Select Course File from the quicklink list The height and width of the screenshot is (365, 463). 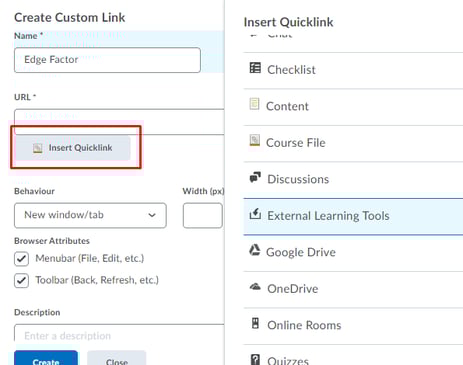click(353, 143)
